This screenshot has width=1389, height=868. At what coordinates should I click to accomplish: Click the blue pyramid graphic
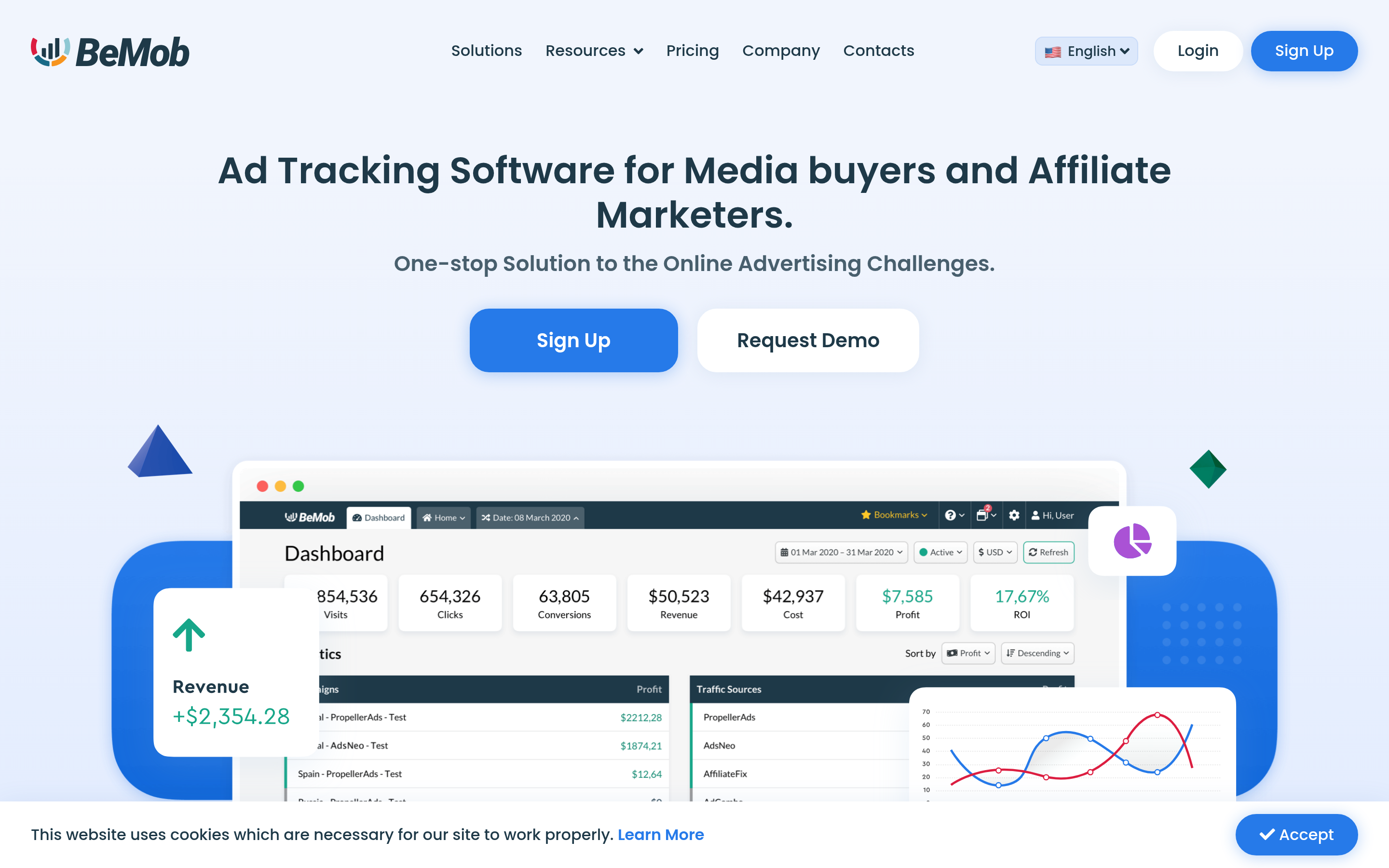[x=159, y=452]
